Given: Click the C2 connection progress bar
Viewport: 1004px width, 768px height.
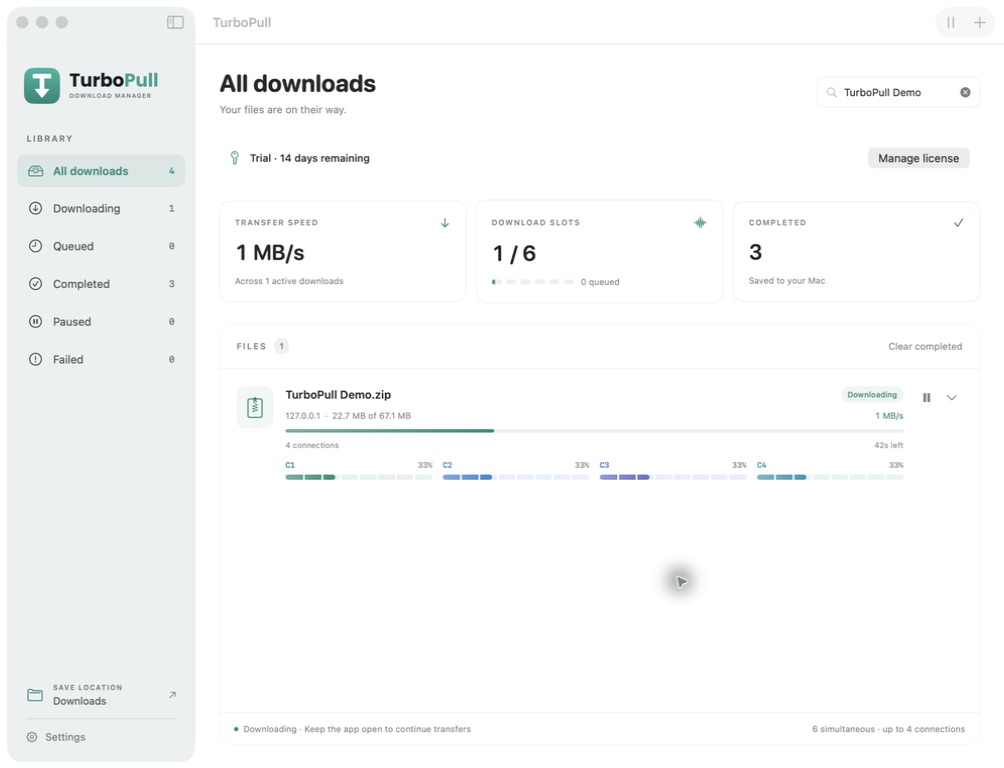Looking at the screenshot, I should point(516,477).
